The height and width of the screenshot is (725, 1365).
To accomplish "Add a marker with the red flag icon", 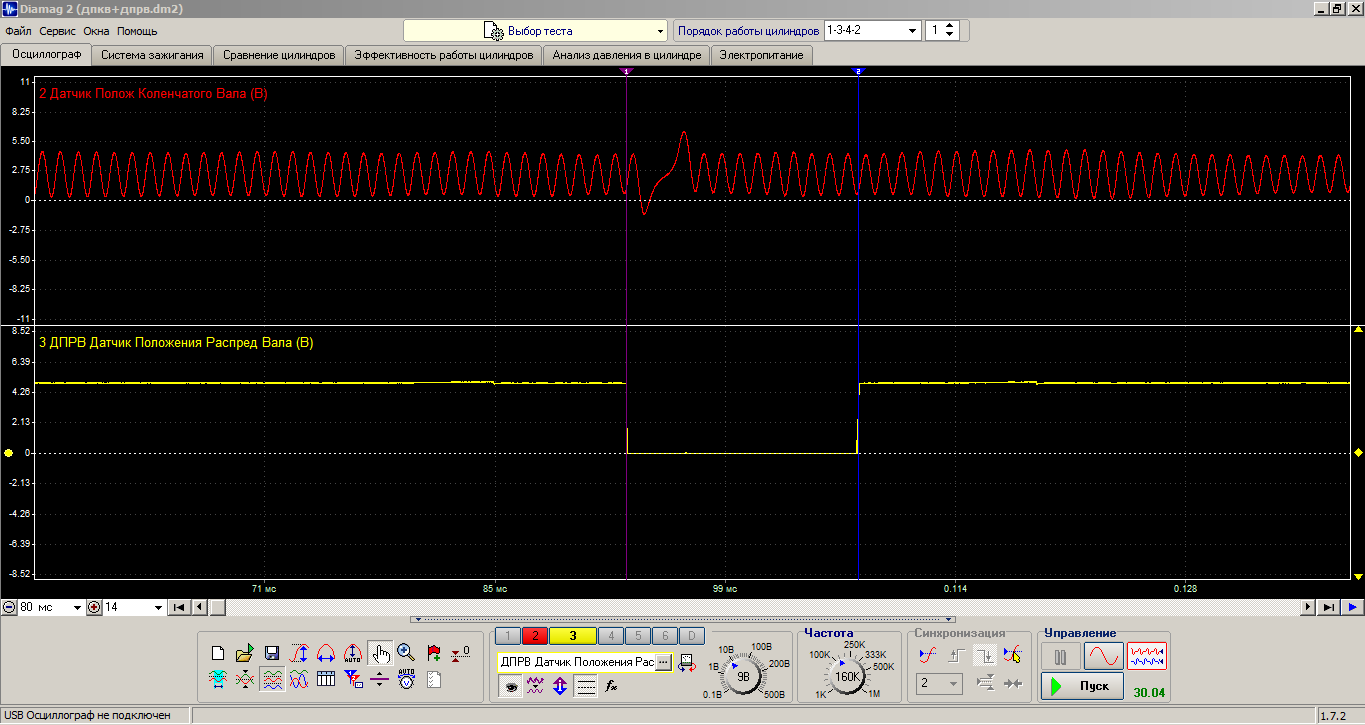I will 434,654.
